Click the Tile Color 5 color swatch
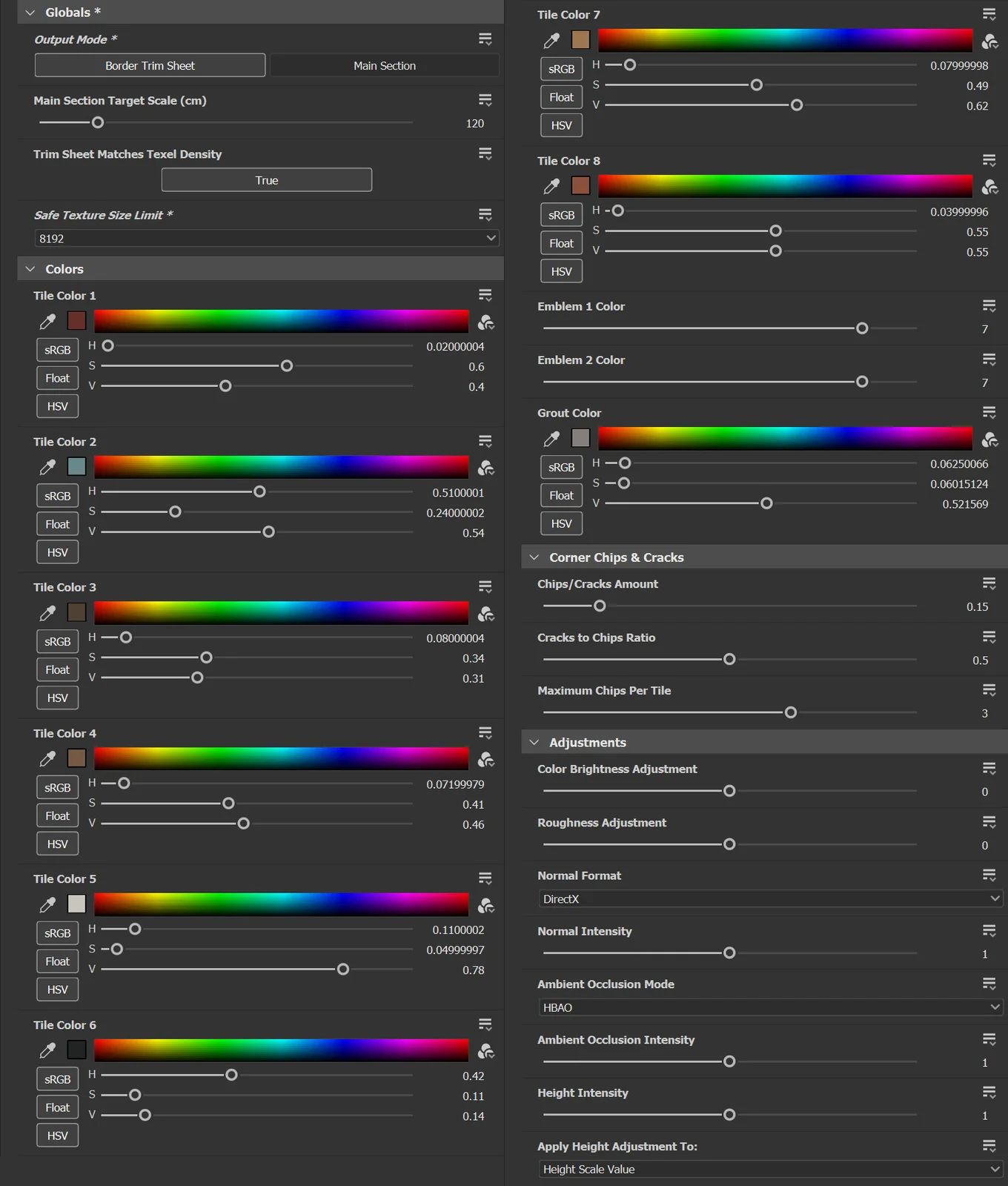This screenshot has height=1186, width=1008. pos(76,904)
